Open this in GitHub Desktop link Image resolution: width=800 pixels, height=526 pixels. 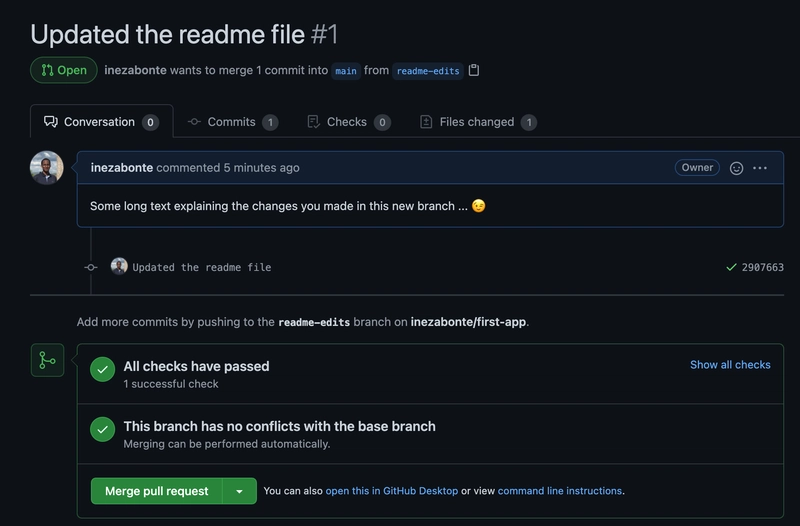click(x=391, y=491)
